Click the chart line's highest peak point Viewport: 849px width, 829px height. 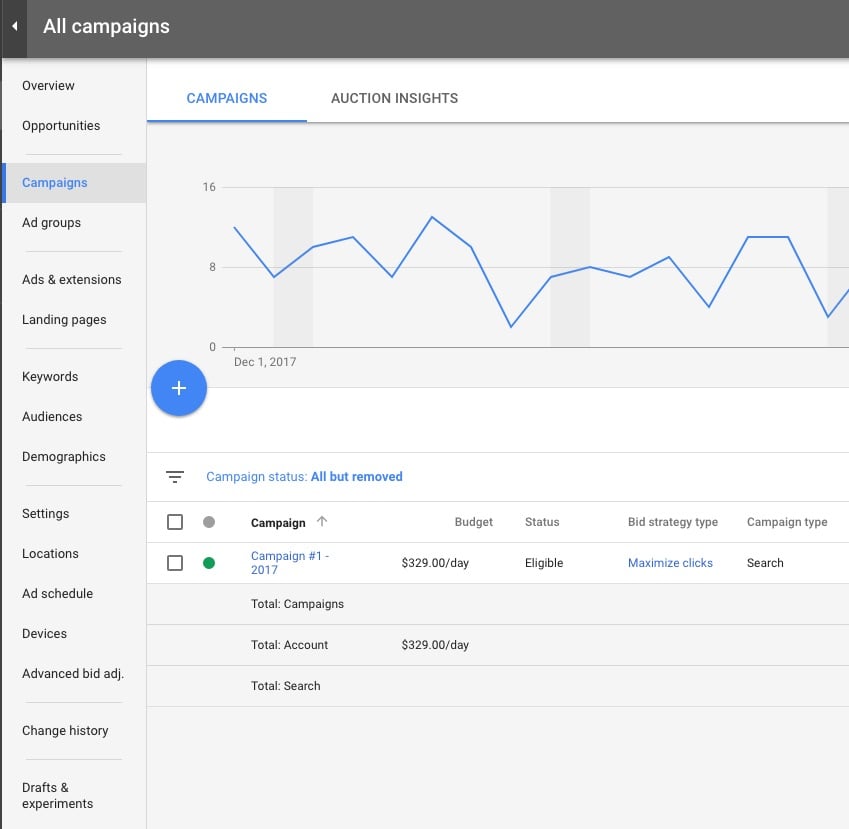click(x=432, y=217)
